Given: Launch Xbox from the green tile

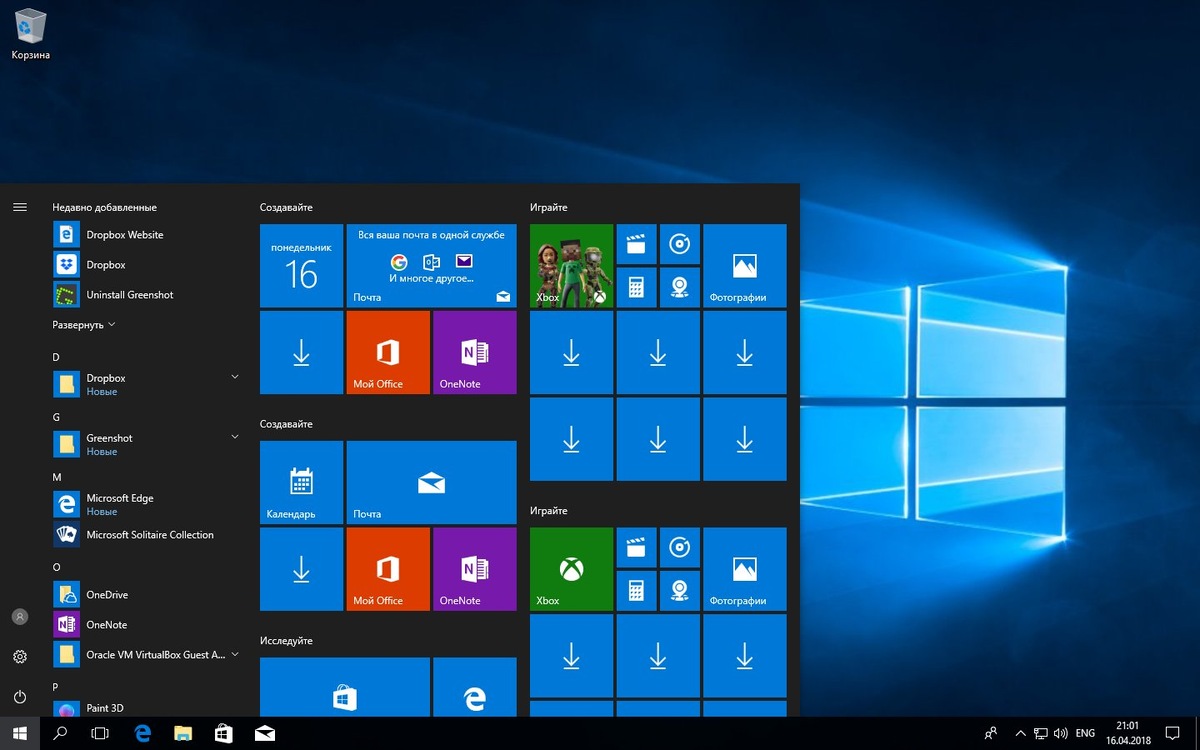Looking at the screenshot, I should click(x=570, y=265).
